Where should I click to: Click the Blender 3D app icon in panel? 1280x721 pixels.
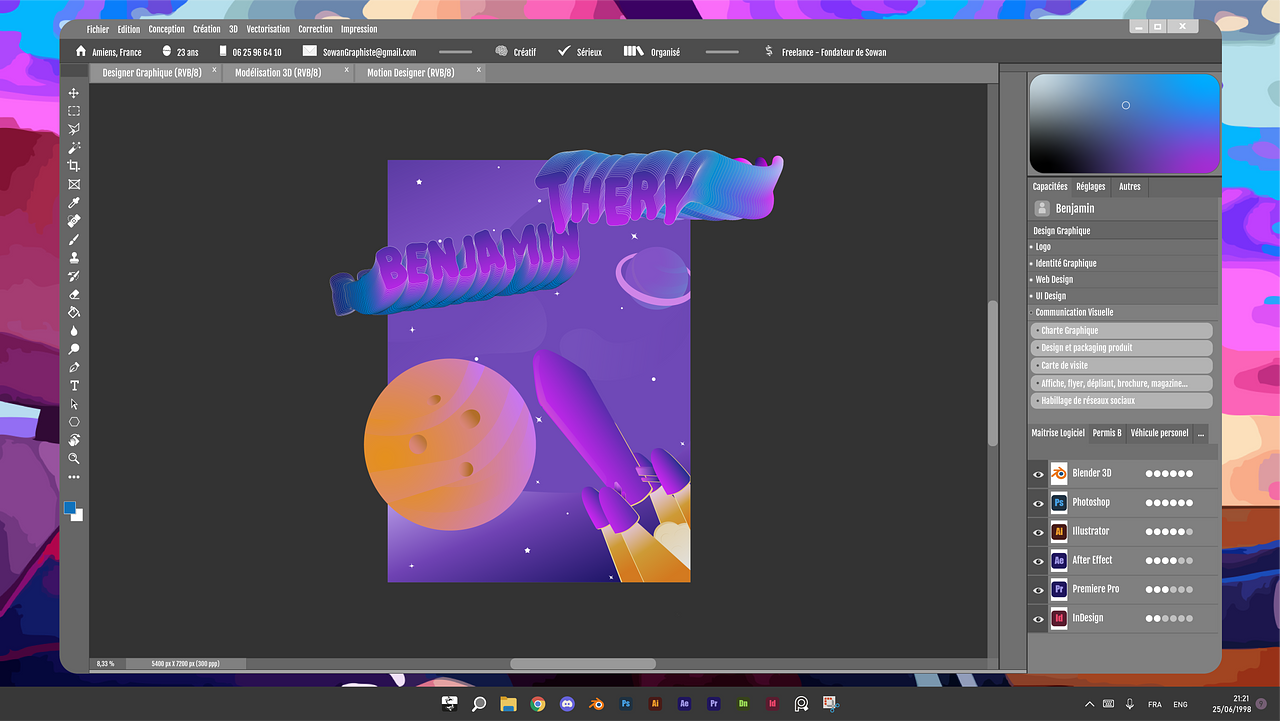point(1059,473)
